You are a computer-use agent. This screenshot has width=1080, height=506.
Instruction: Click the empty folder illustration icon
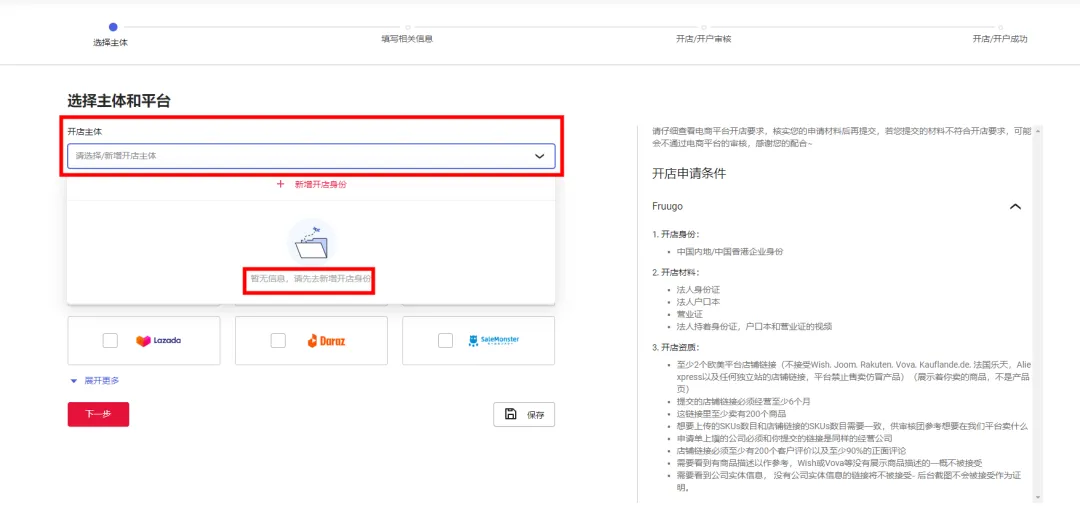[311, 242]
